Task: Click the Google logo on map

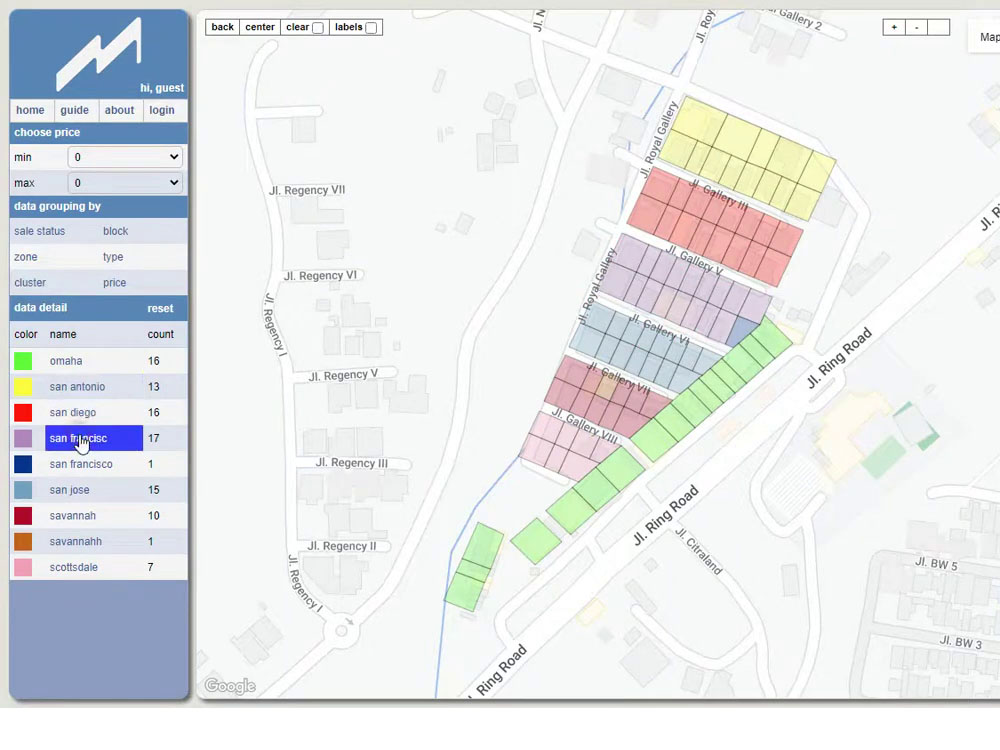Action: click(230, 686)
